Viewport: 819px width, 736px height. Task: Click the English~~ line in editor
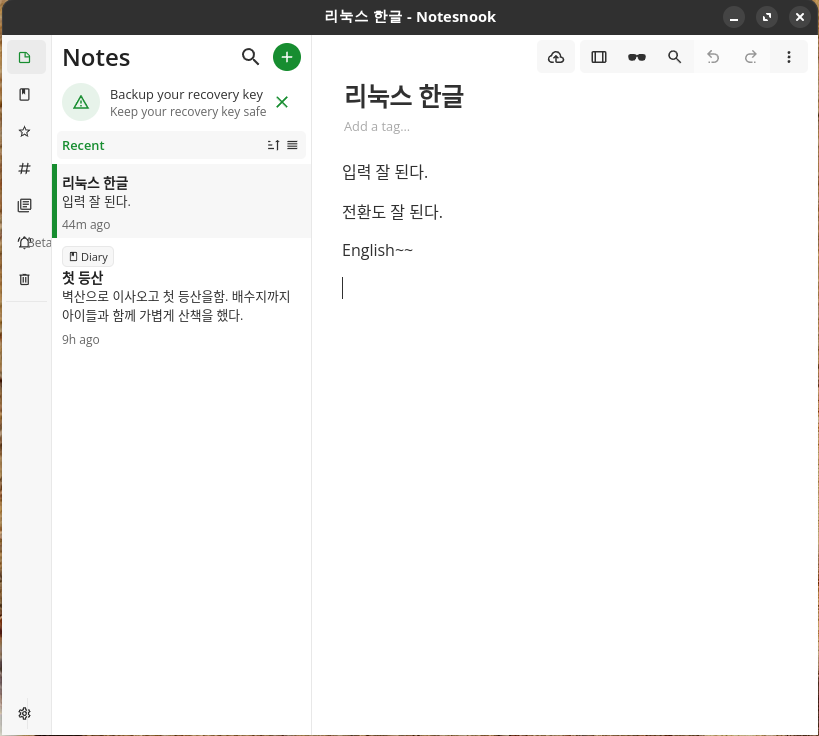click(377, 251)
